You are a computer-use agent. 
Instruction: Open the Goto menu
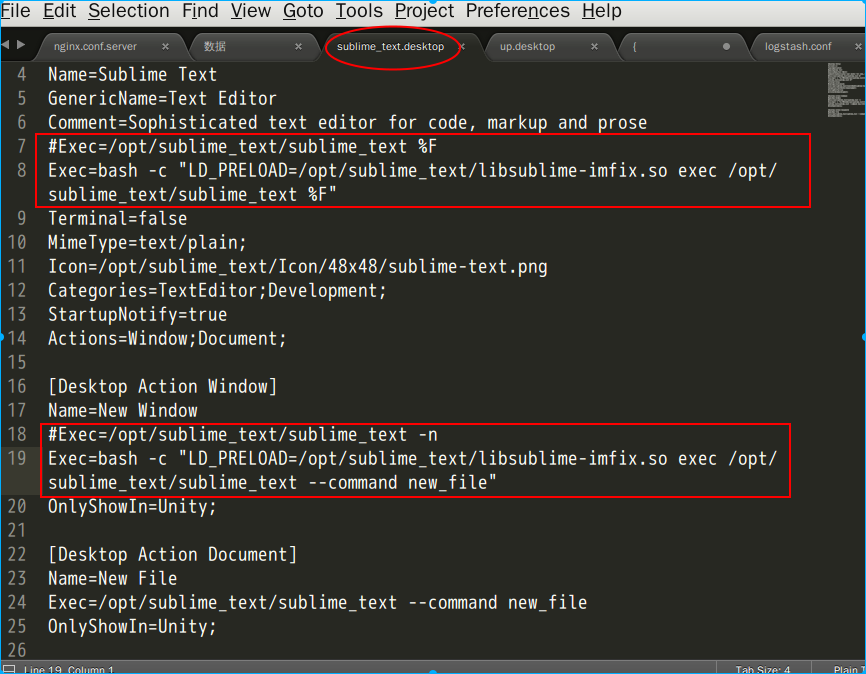(x=303, y=11)
